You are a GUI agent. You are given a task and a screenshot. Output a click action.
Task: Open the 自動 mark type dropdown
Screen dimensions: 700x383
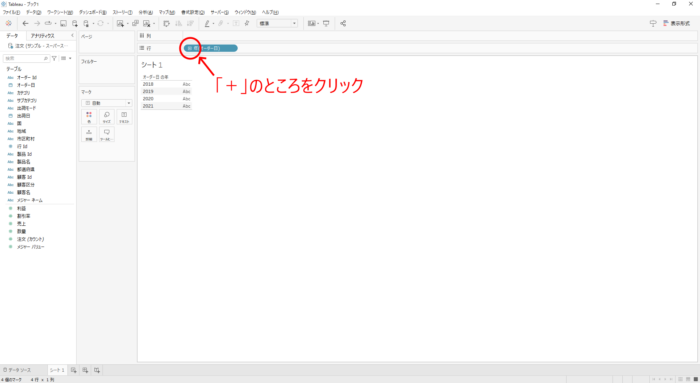(x=107, y=103)
